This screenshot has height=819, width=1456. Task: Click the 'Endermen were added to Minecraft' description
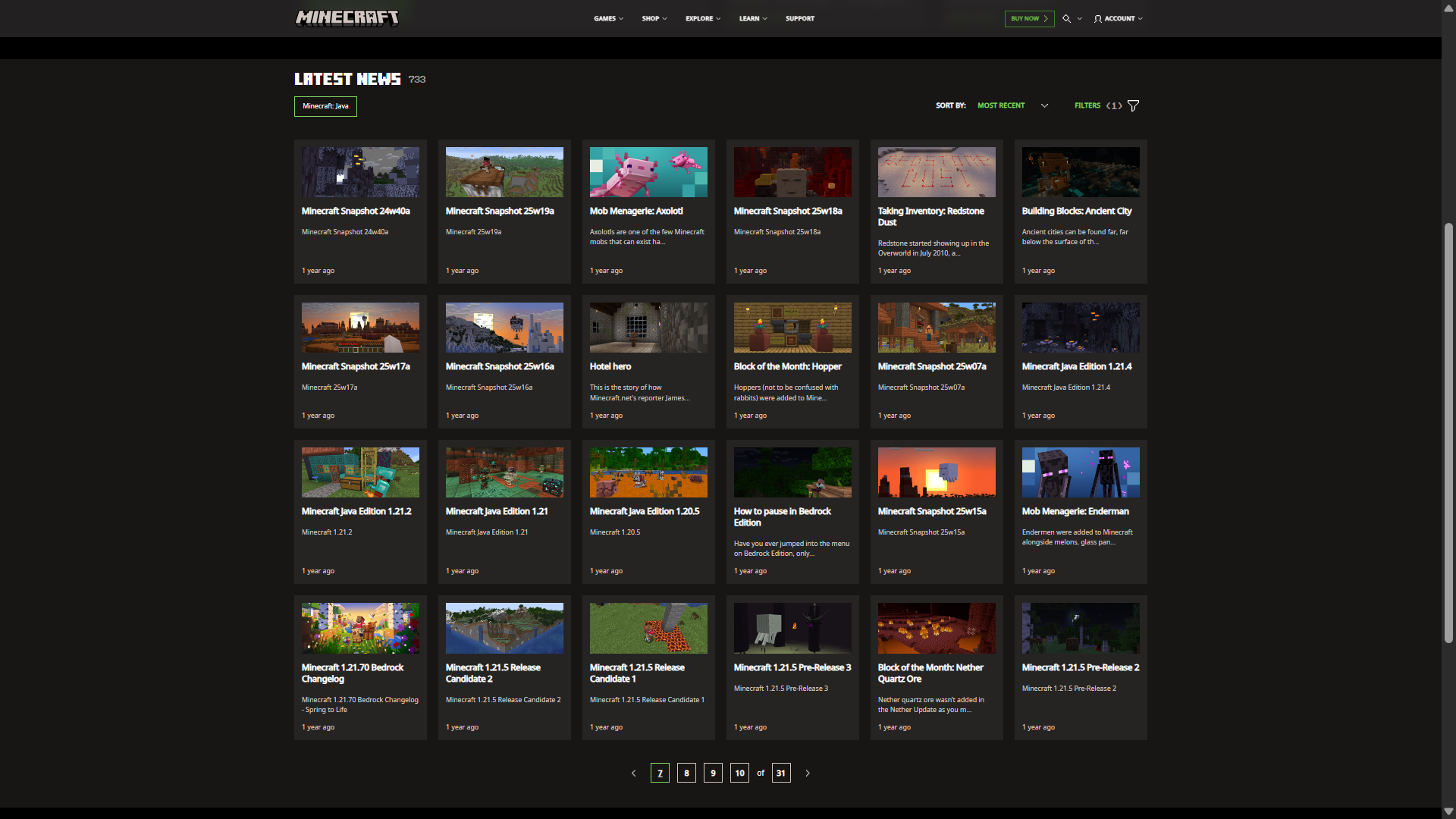tap(1078, 537)
